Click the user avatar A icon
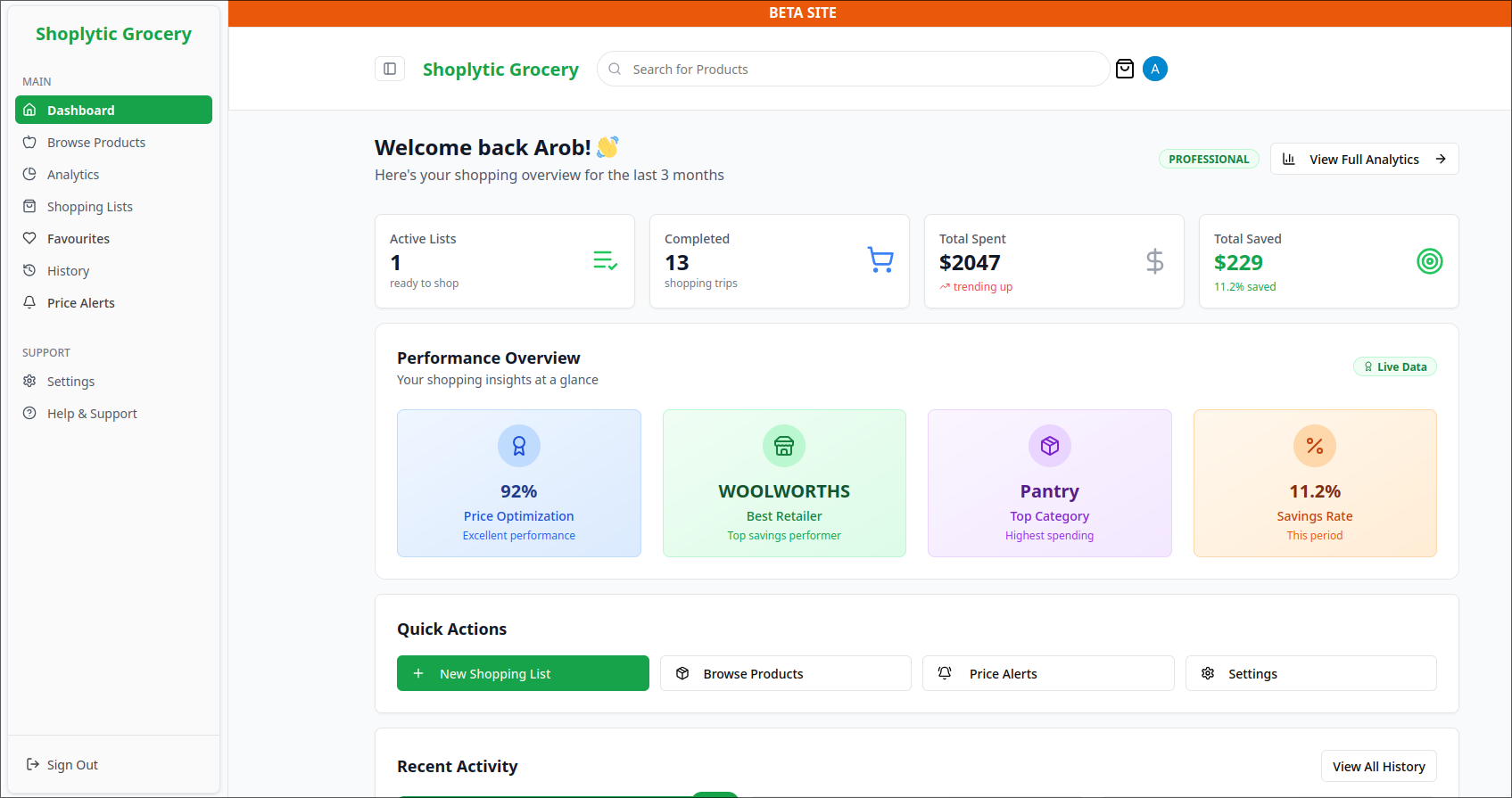This screenshot has height=798, width=1512. tap(1155, 69)
